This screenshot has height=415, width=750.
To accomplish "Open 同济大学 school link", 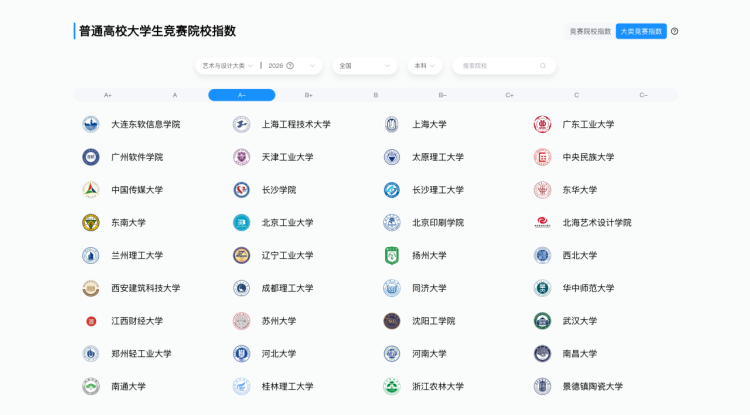I will [x=429, y=288].
